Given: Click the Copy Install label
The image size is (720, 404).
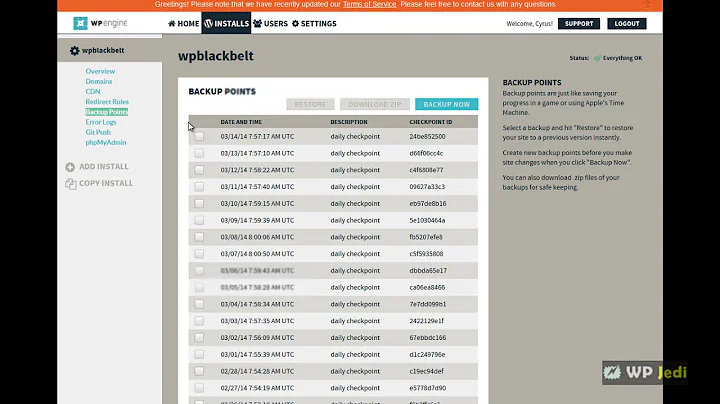Looking at the screenshot, I should tap(106, 183).
